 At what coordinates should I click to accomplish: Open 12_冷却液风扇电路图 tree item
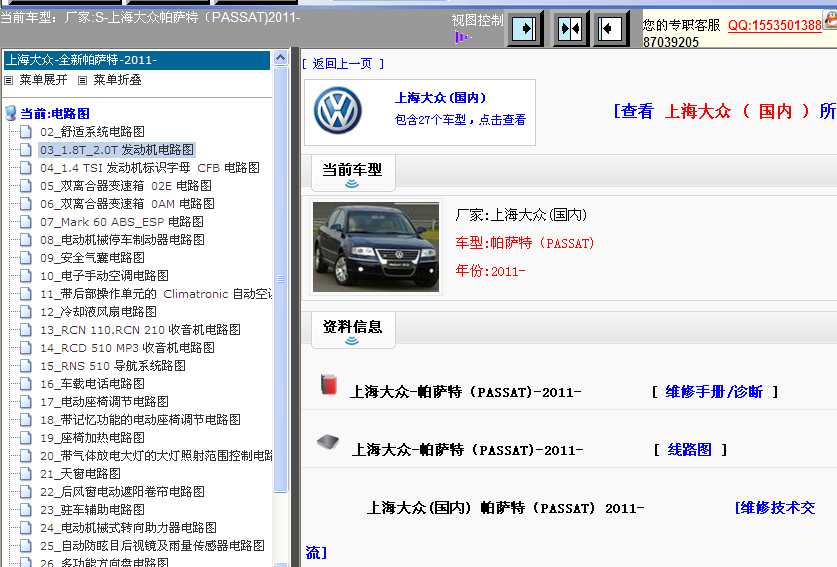[98, 312]
